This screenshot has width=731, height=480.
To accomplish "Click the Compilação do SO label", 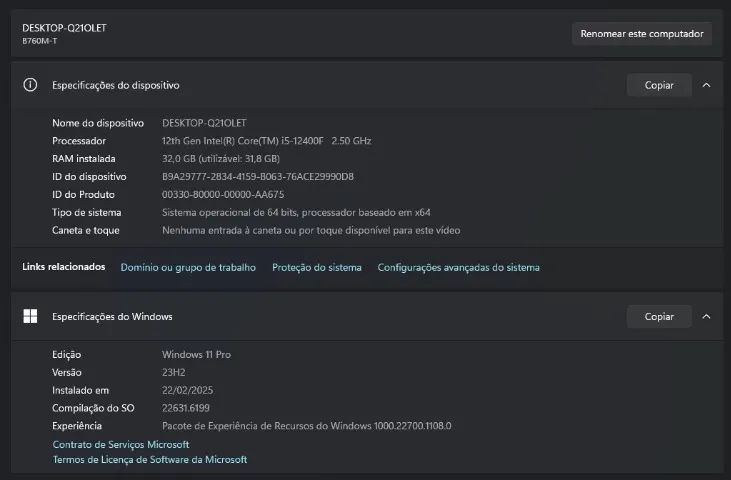I will coord(93,408).
